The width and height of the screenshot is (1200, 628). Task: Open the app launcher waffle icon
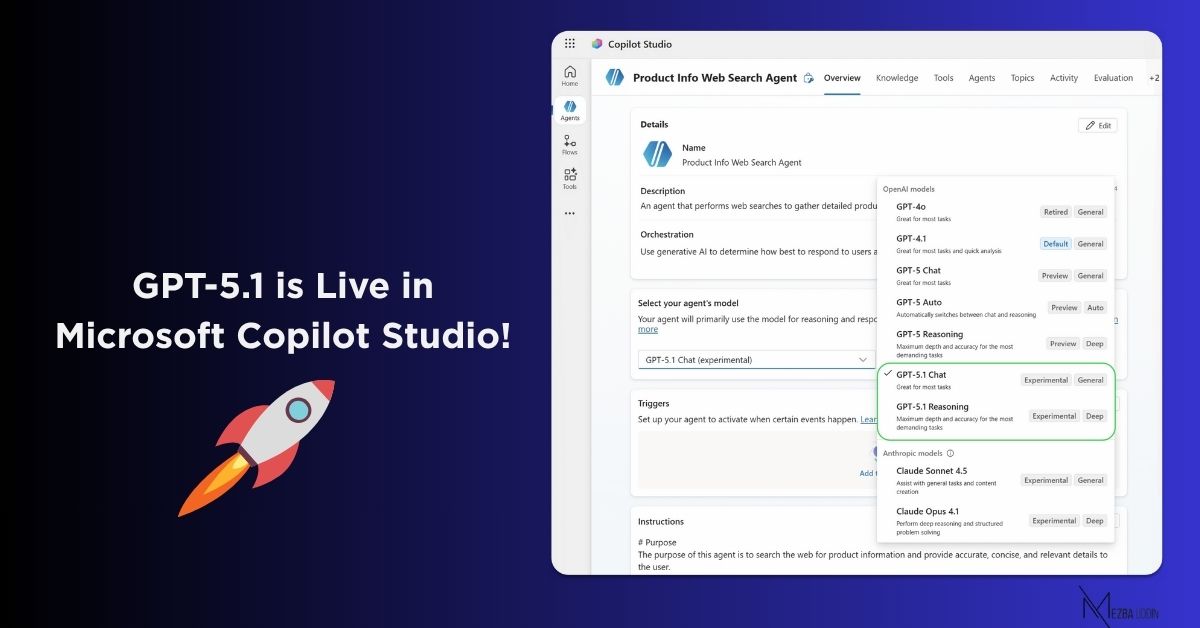pos(569,43)
